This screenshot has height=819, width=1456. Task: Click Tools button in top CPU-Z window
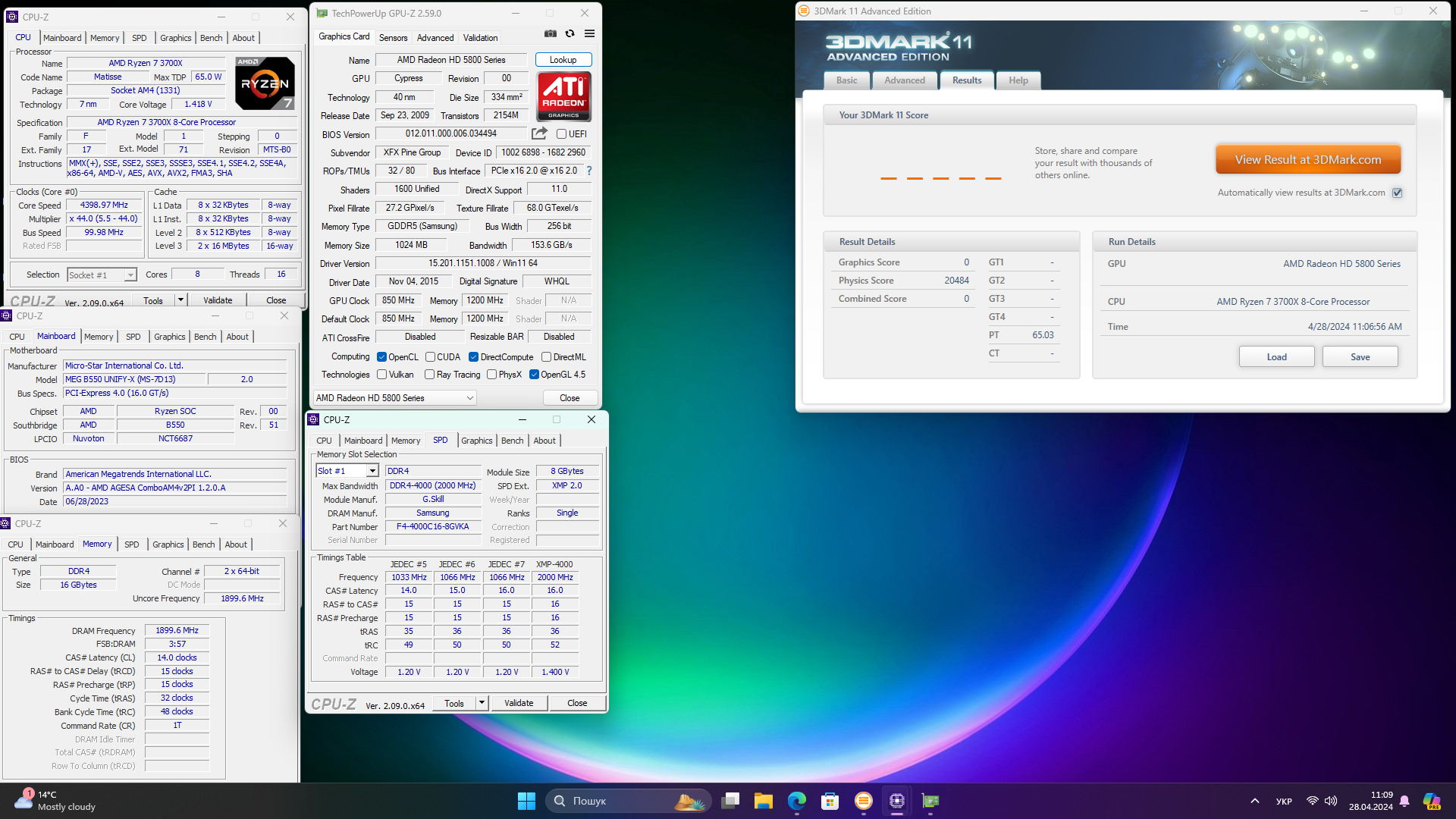click(x=153, y=300)
